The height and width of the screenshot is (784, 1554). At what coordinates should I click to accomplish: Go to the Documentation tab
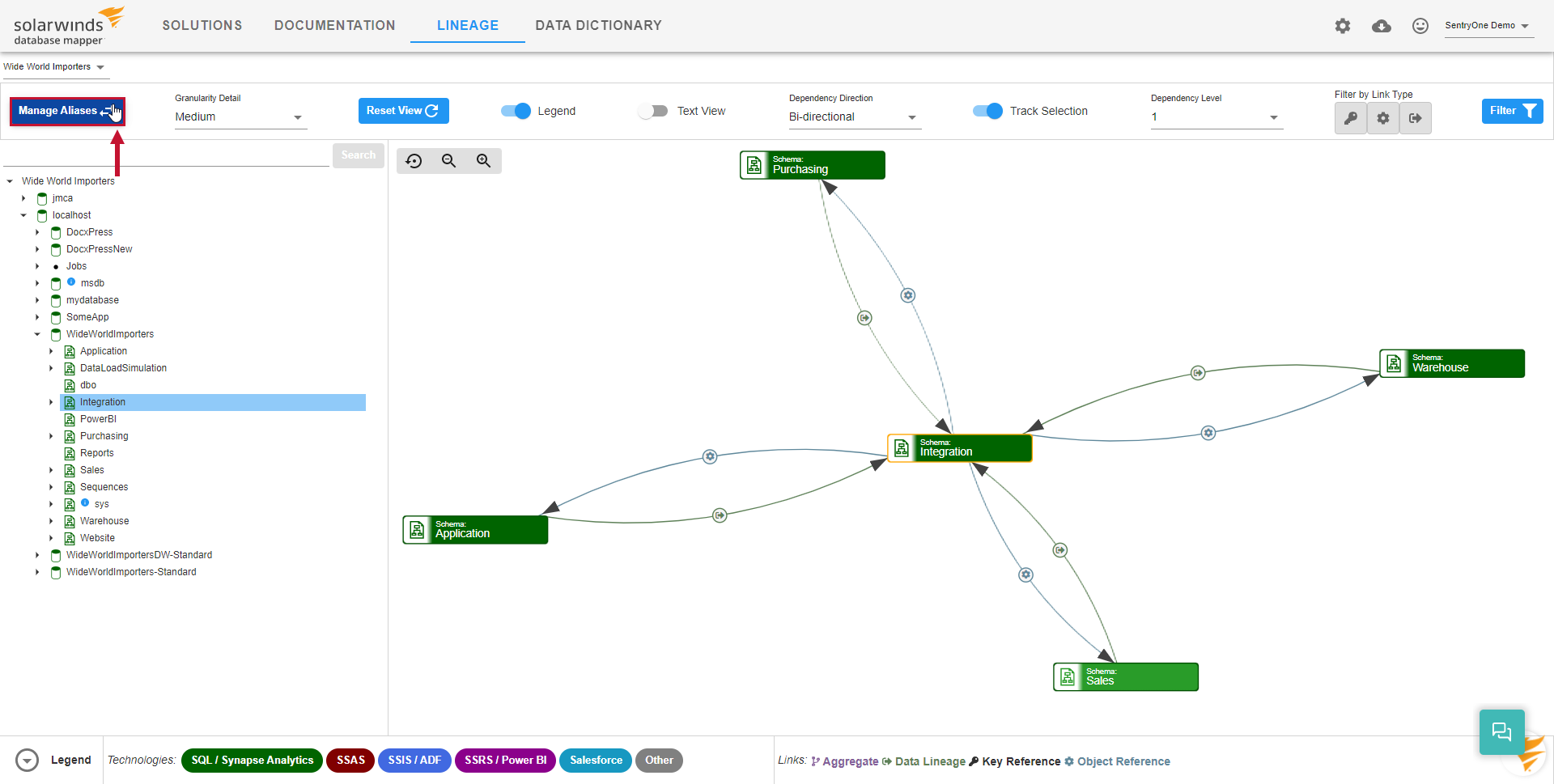[x=335, y=26]
